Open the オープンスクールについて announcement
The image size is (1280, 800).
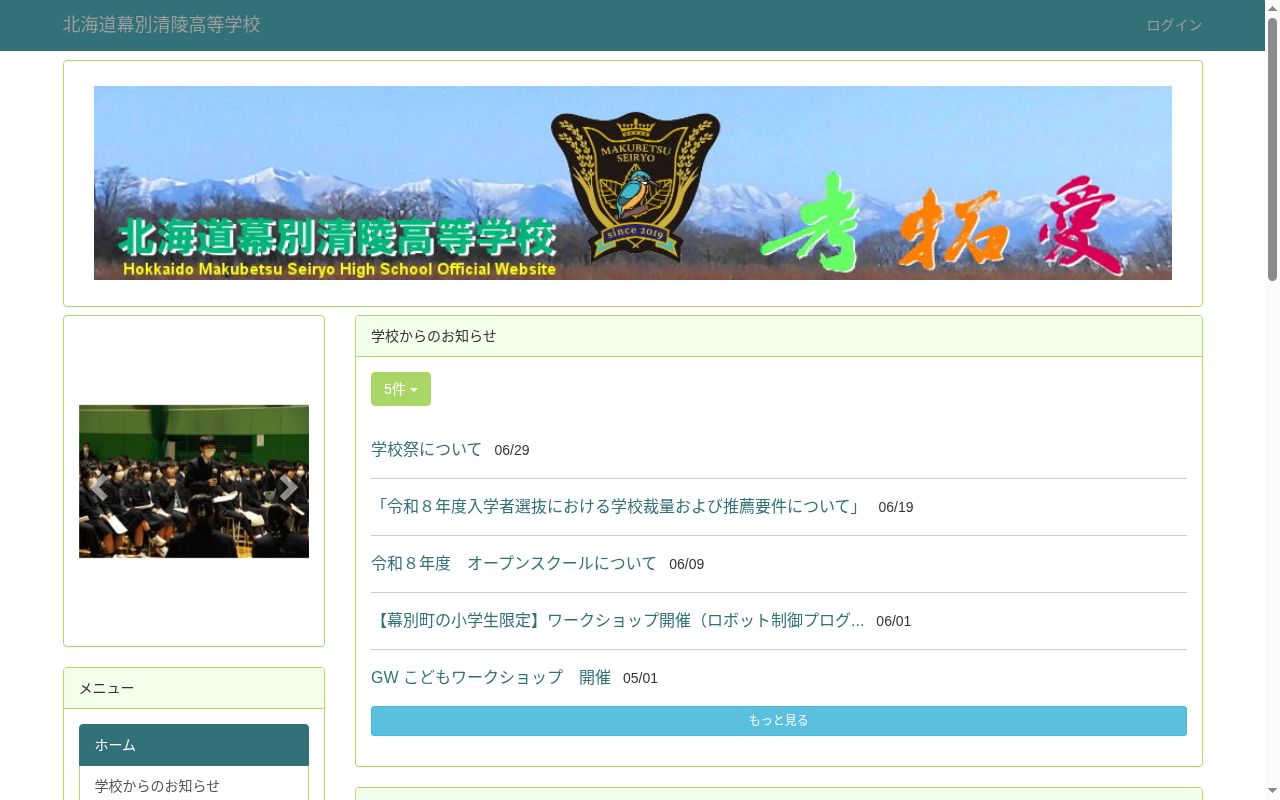pos(514,564)
